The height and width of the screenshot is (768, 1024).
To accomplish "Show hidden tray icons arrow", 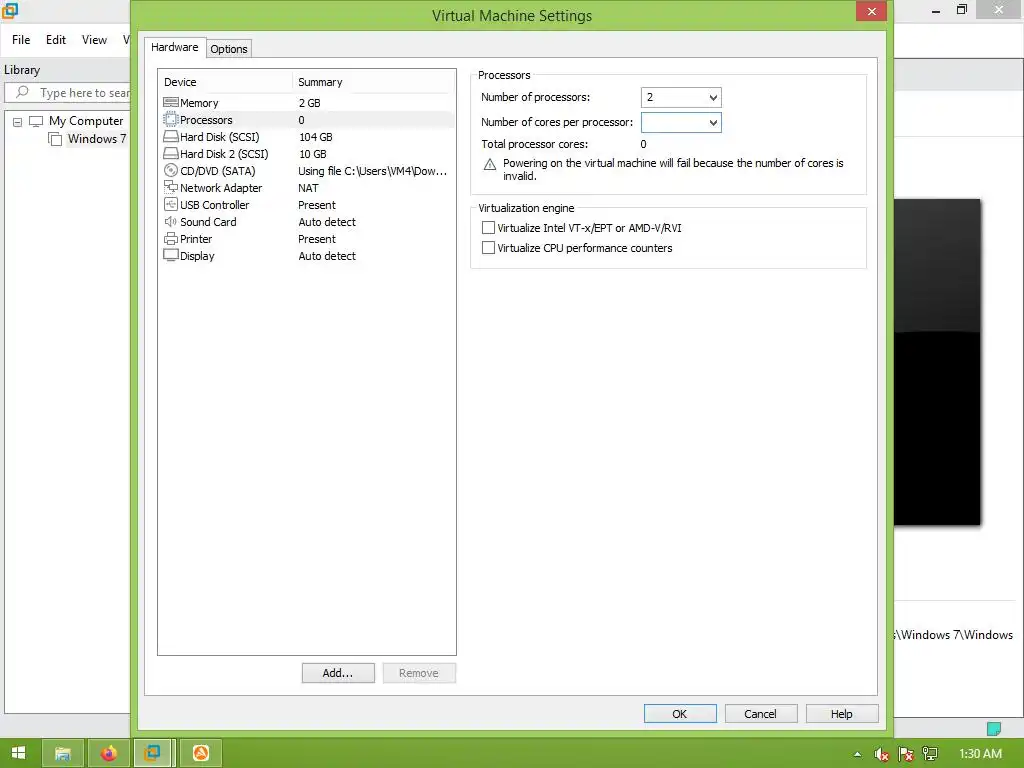I will (x=857, y=754).
